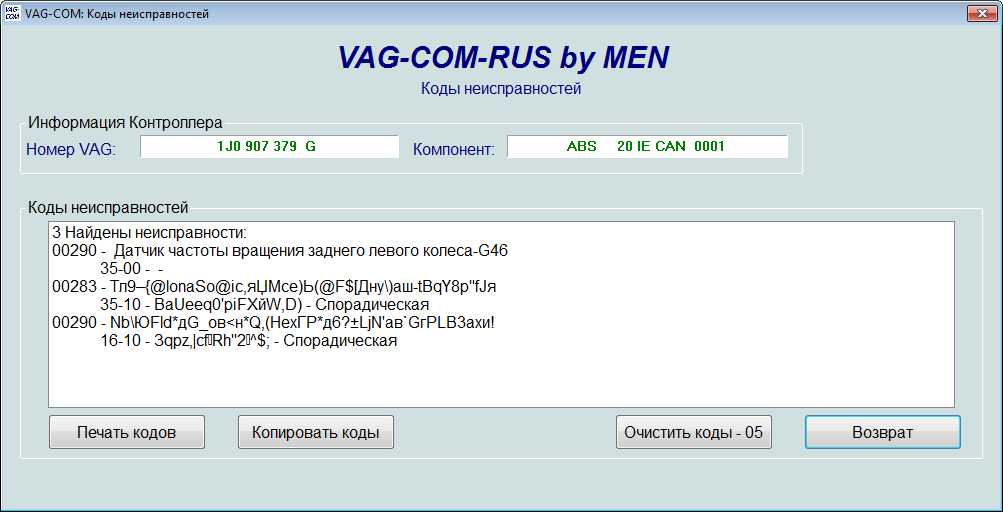The width and height of the screenshot is (1003, 512).
Task: Select the Номер VAG: label
Action: point(71,150)
